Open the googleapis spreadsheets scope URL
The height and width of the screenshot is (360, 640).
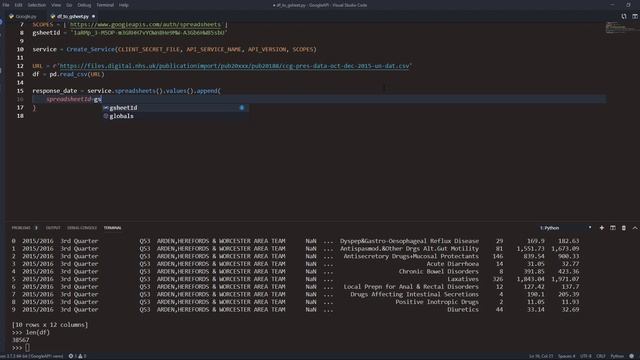pyautogui.click(x=145, y=24)
